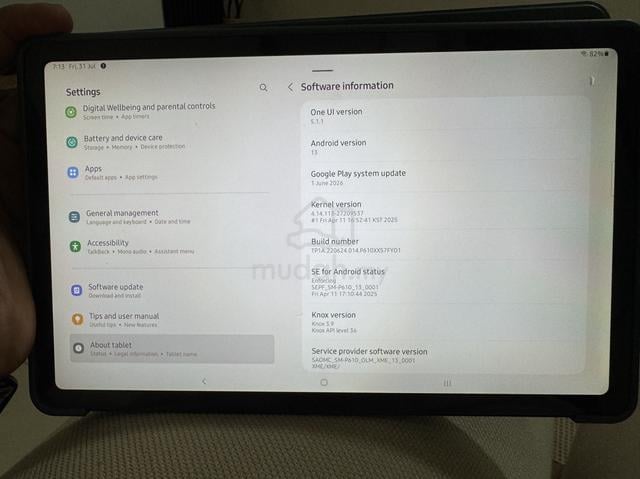Tap the Android version entry

445,147
